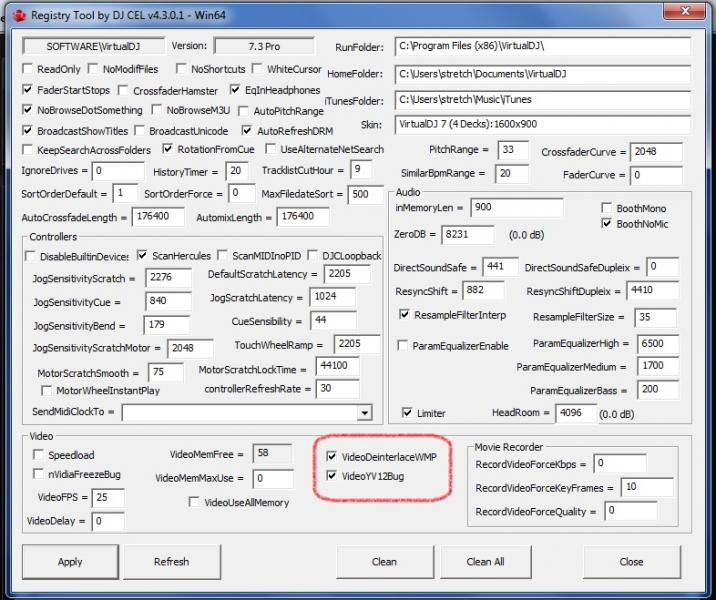Viewport: 716px width, 600px height.
Task: Click the iTunesFolder path field
Action: 542,100
